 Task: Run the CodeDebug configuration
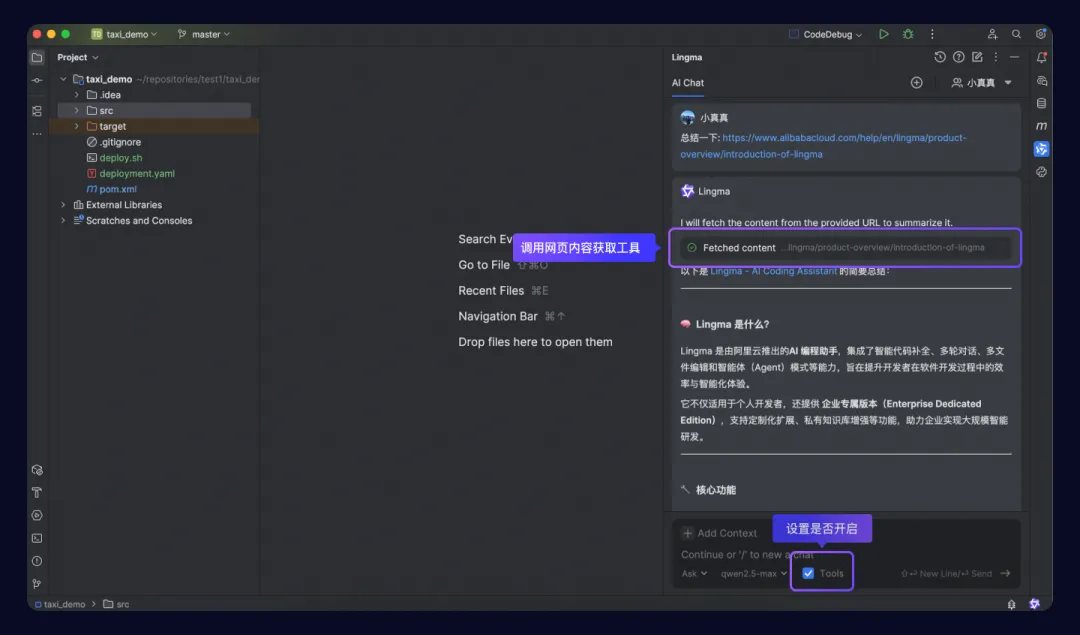884,34
